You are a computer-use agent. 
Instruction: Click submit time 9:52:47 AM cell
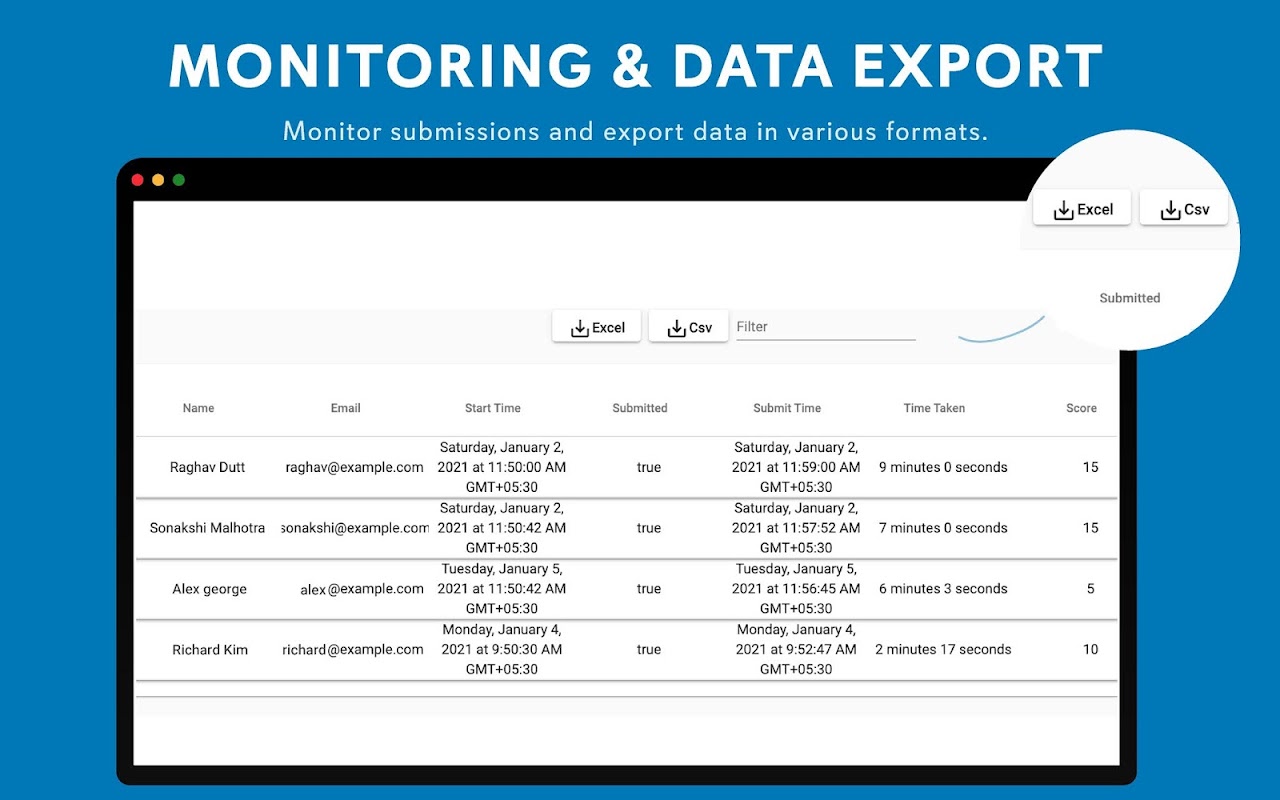796,649
